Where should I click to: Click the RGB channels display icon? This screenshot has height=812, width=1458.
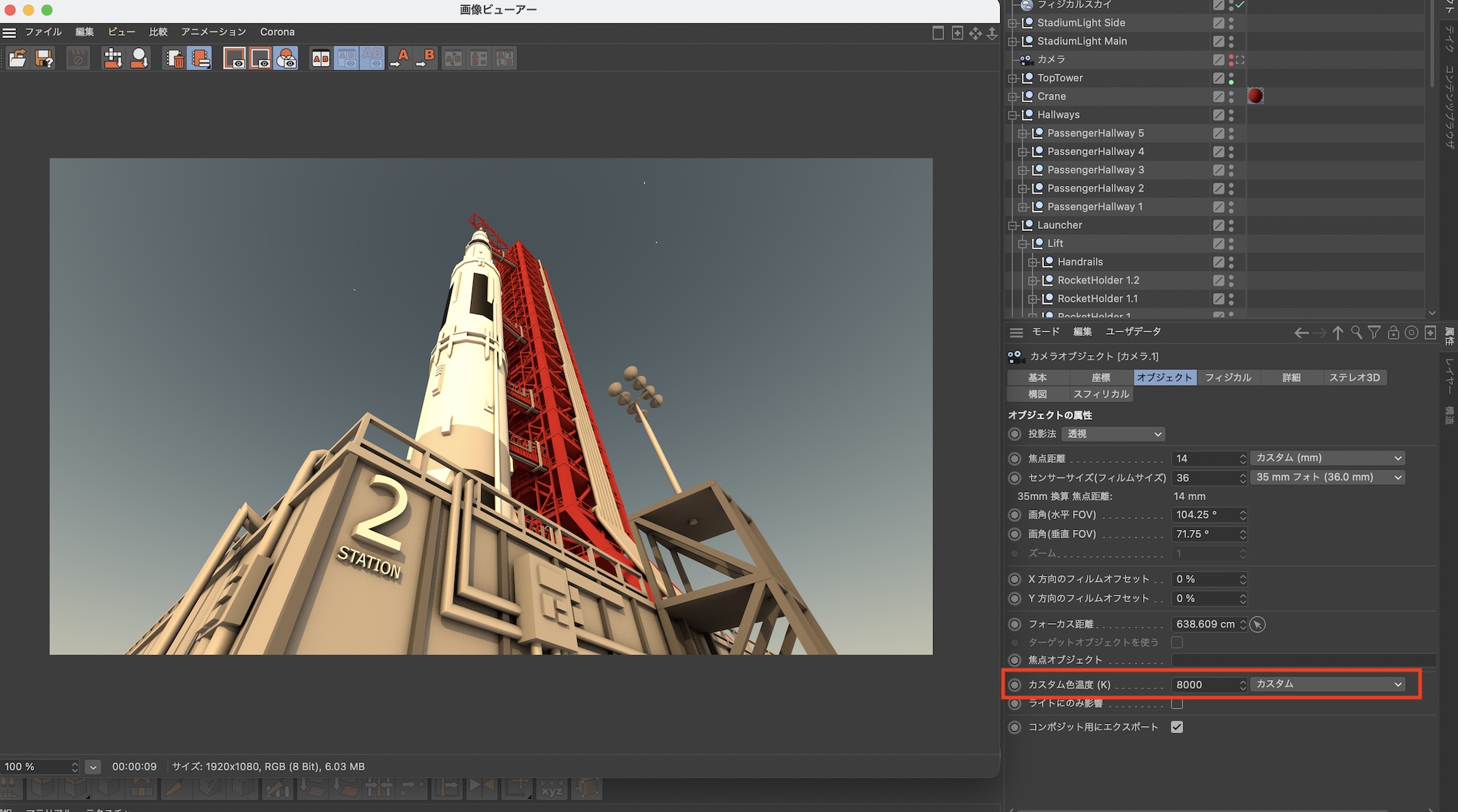286,58
